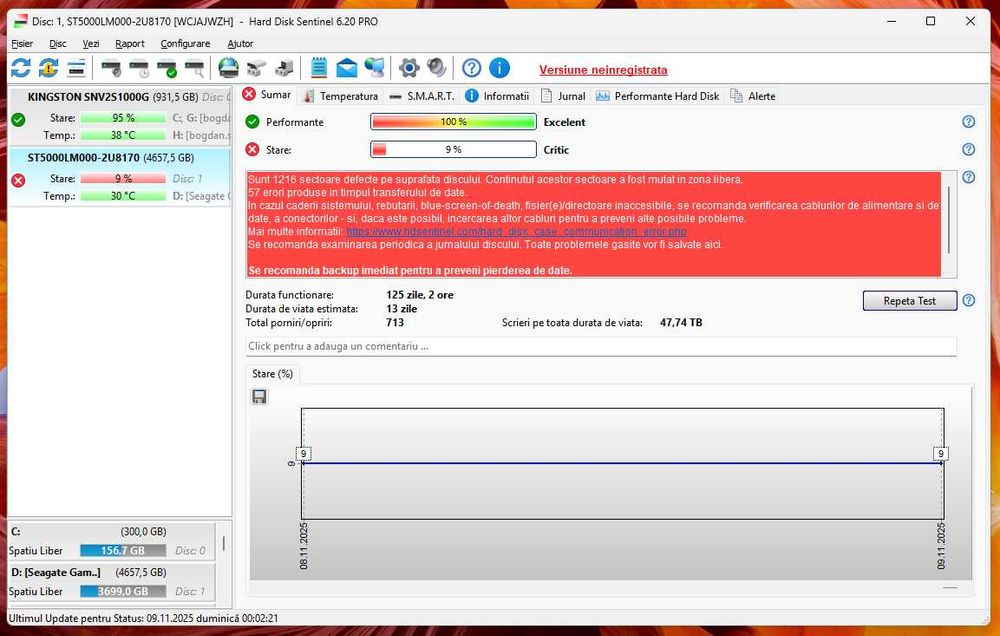Switch to the Alerte tab
The height and width of the screenshot is (636, 1000).
753,96
